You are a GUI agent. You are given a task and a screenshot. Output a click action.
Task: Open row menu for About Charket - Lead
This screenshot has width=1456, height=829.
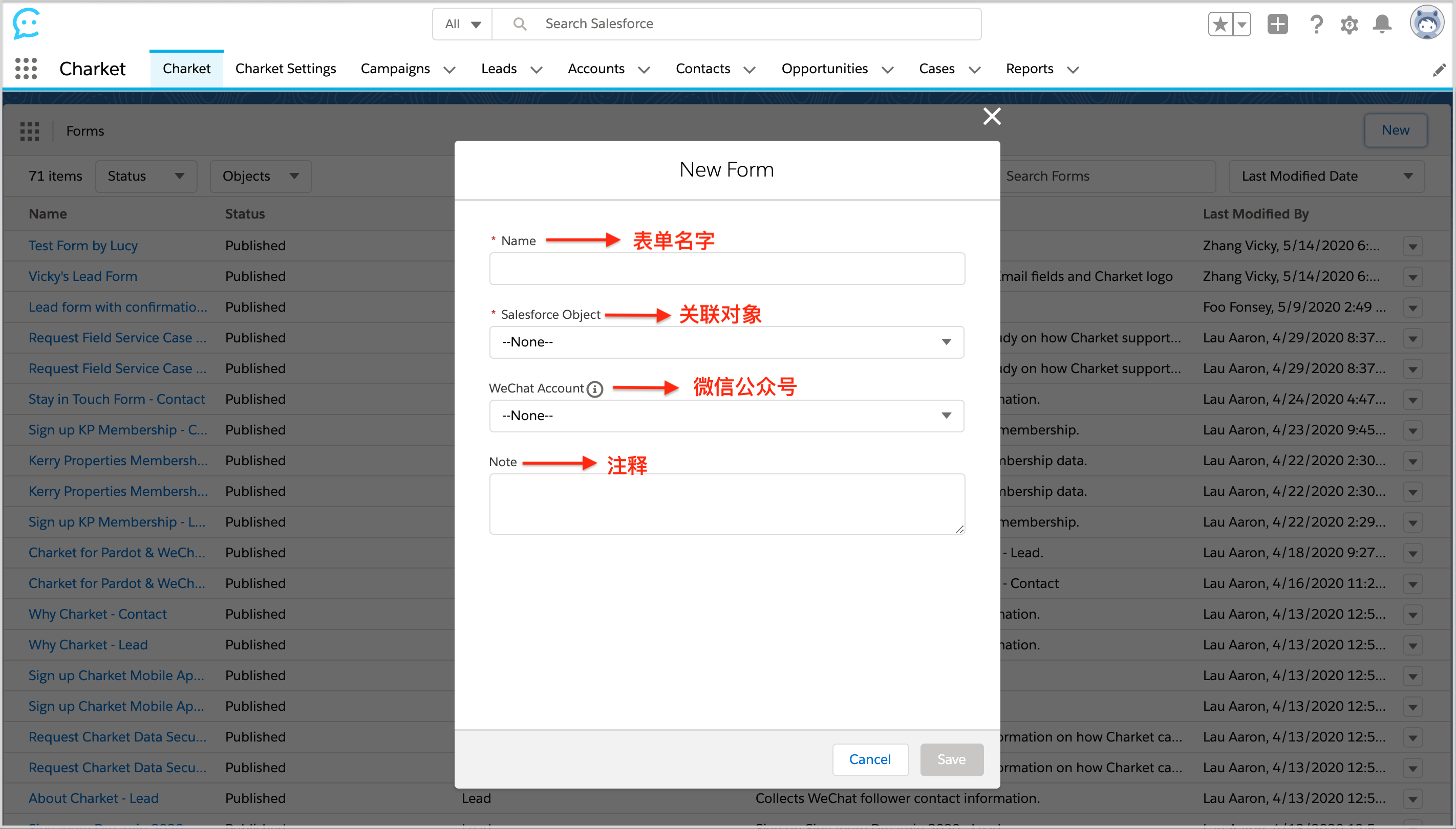[1412, 799]
